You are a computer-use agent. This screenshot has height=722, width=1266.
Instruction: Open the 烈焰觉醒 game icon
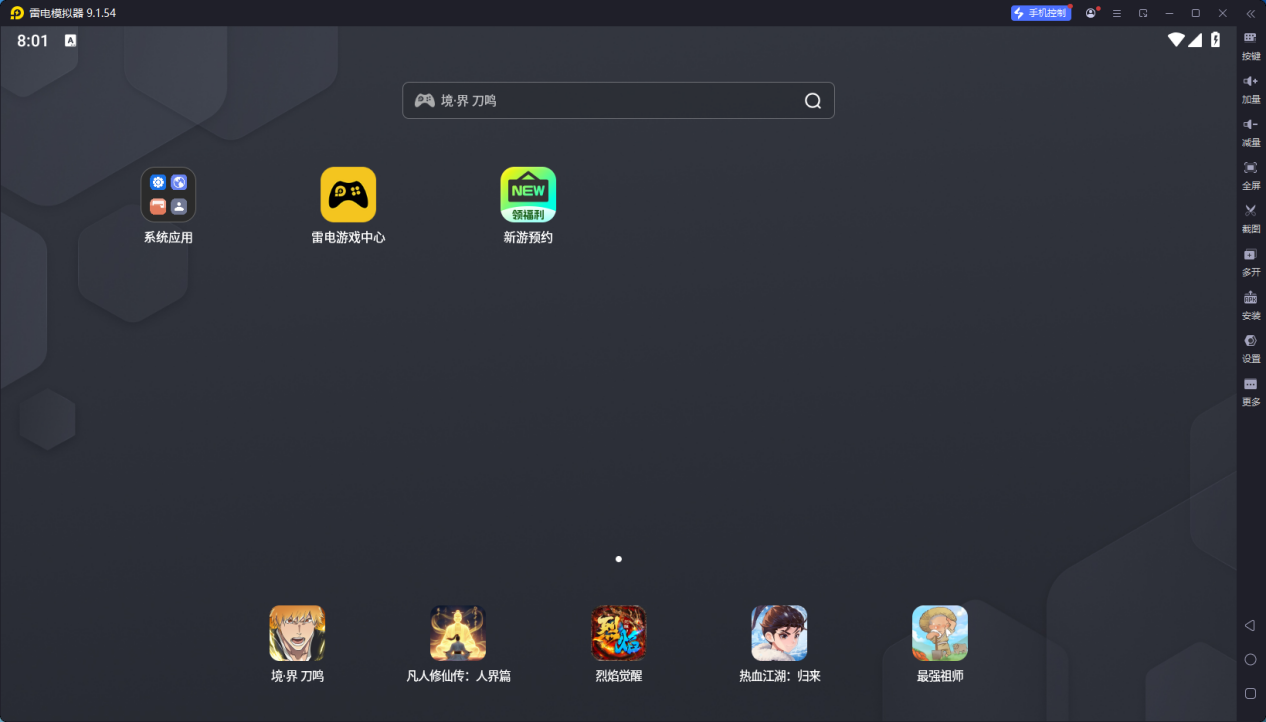(619, 633)
